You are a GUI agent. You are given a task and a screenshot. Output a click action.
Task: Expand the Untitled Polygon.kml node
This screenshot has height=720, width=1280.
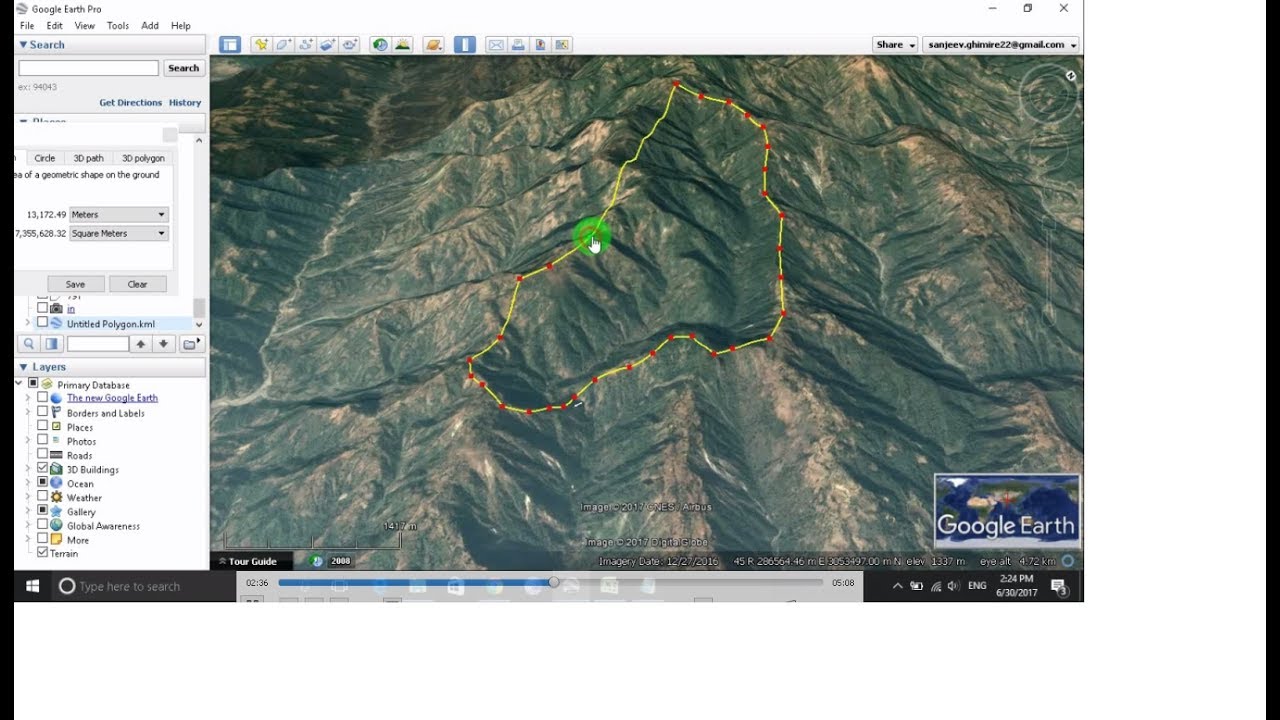click(x=27, y=323)
